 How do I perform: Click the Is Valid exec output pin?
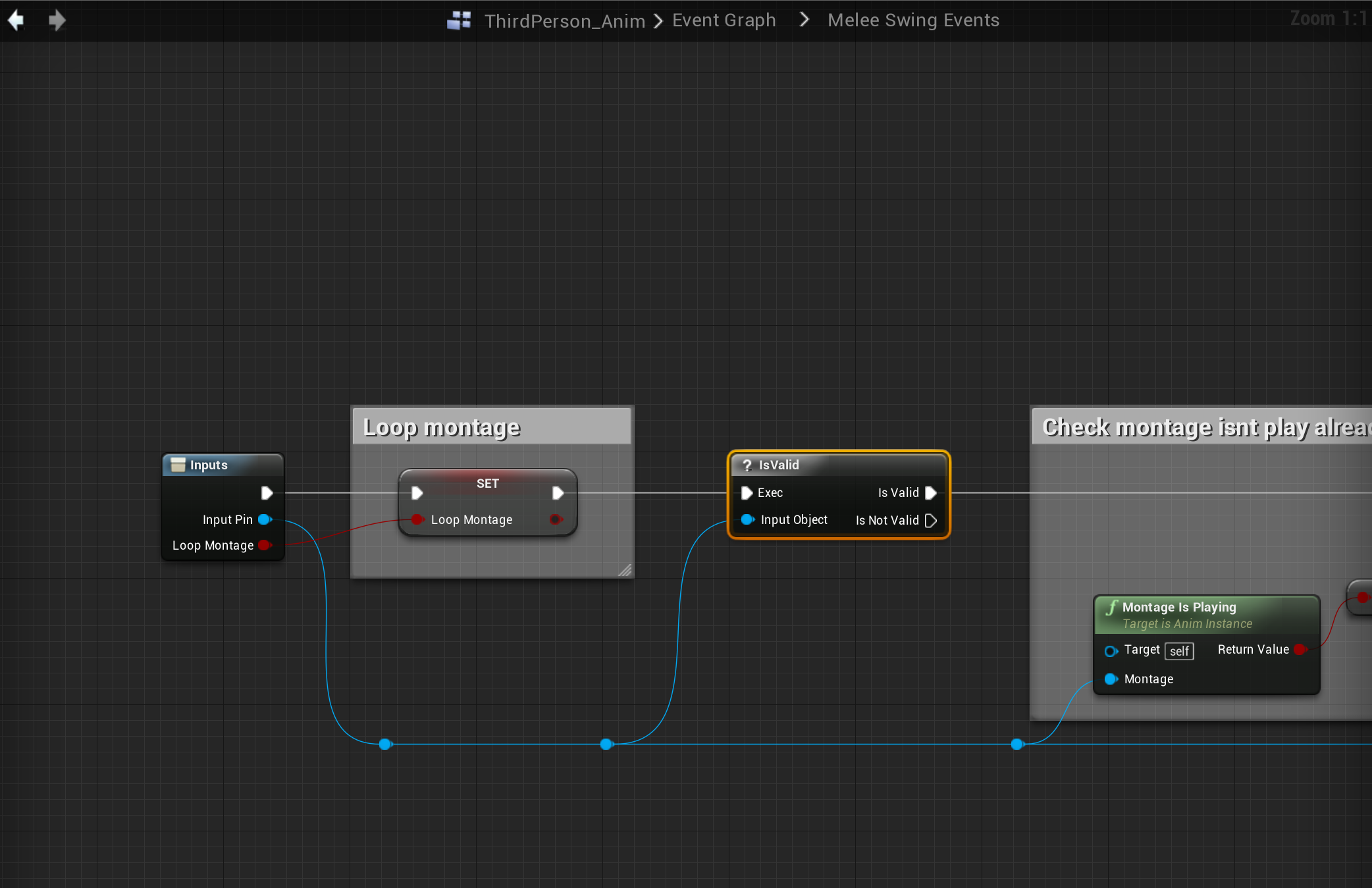tap(931, 493)
